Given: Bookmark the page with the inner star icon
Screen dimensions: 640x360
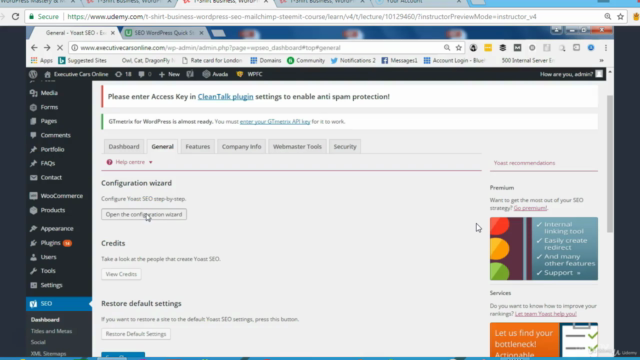Looking at the screenshot, I should [459, 48].
